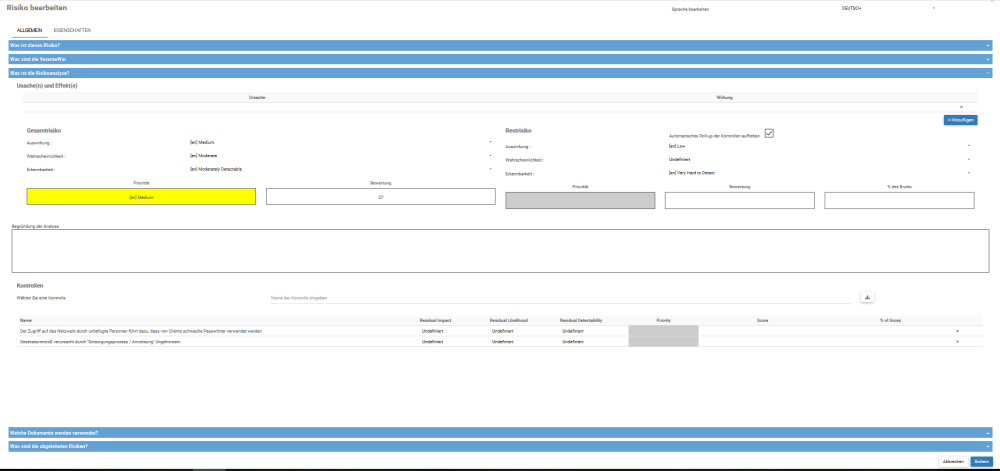Click the Gesamtrisiko Bewertung field showing 27
The height and width of the screenshot is (471, 1000).
[x=381, y=197]
